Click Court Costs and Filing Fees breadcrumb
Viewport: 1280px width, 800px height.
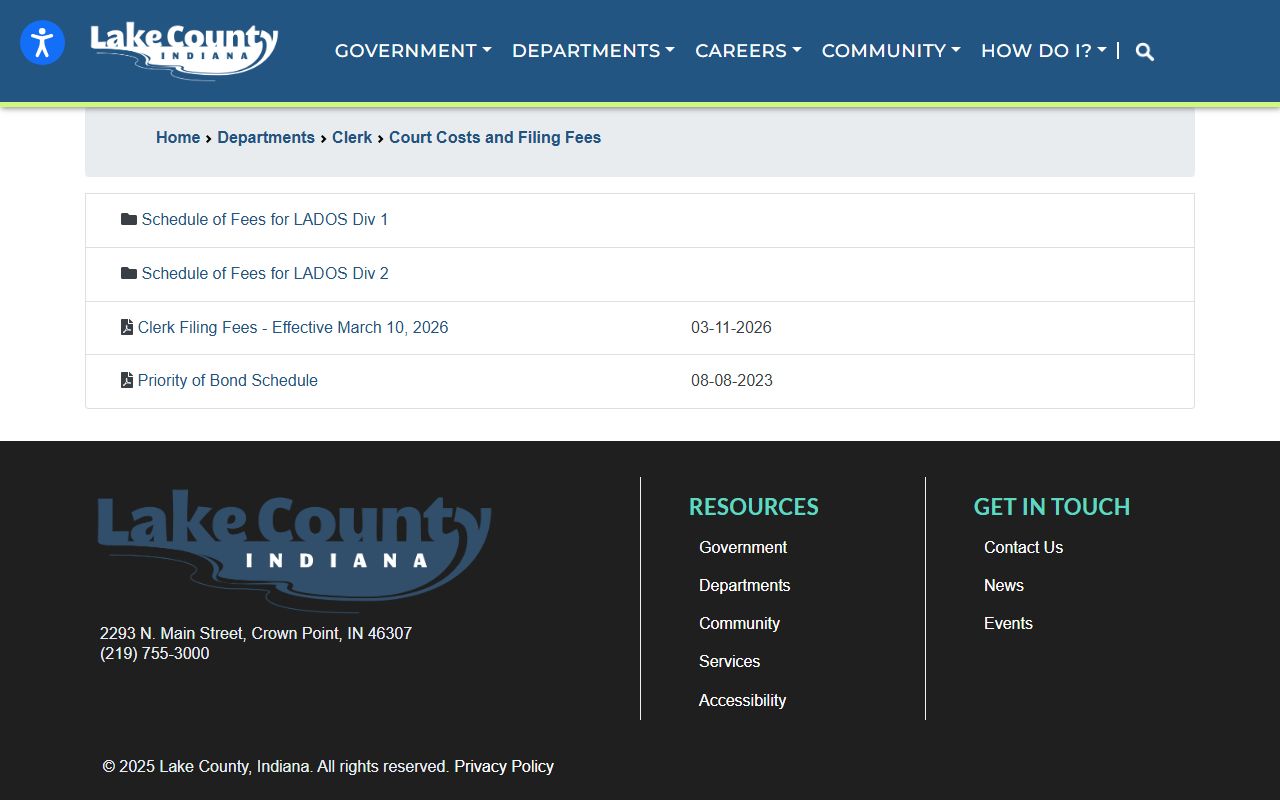495,137
